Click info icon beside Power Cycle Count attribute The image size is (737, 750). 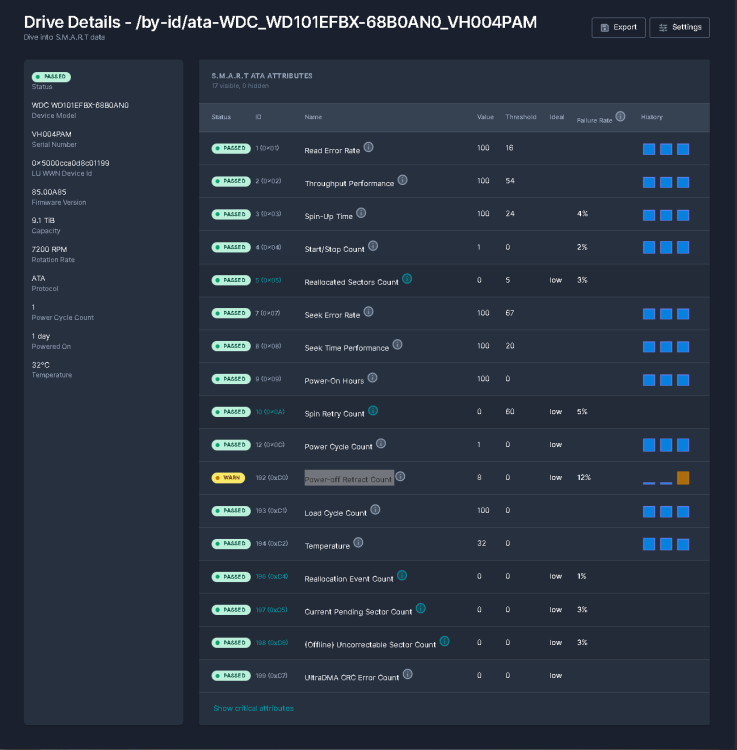click(x=381, y=443)
